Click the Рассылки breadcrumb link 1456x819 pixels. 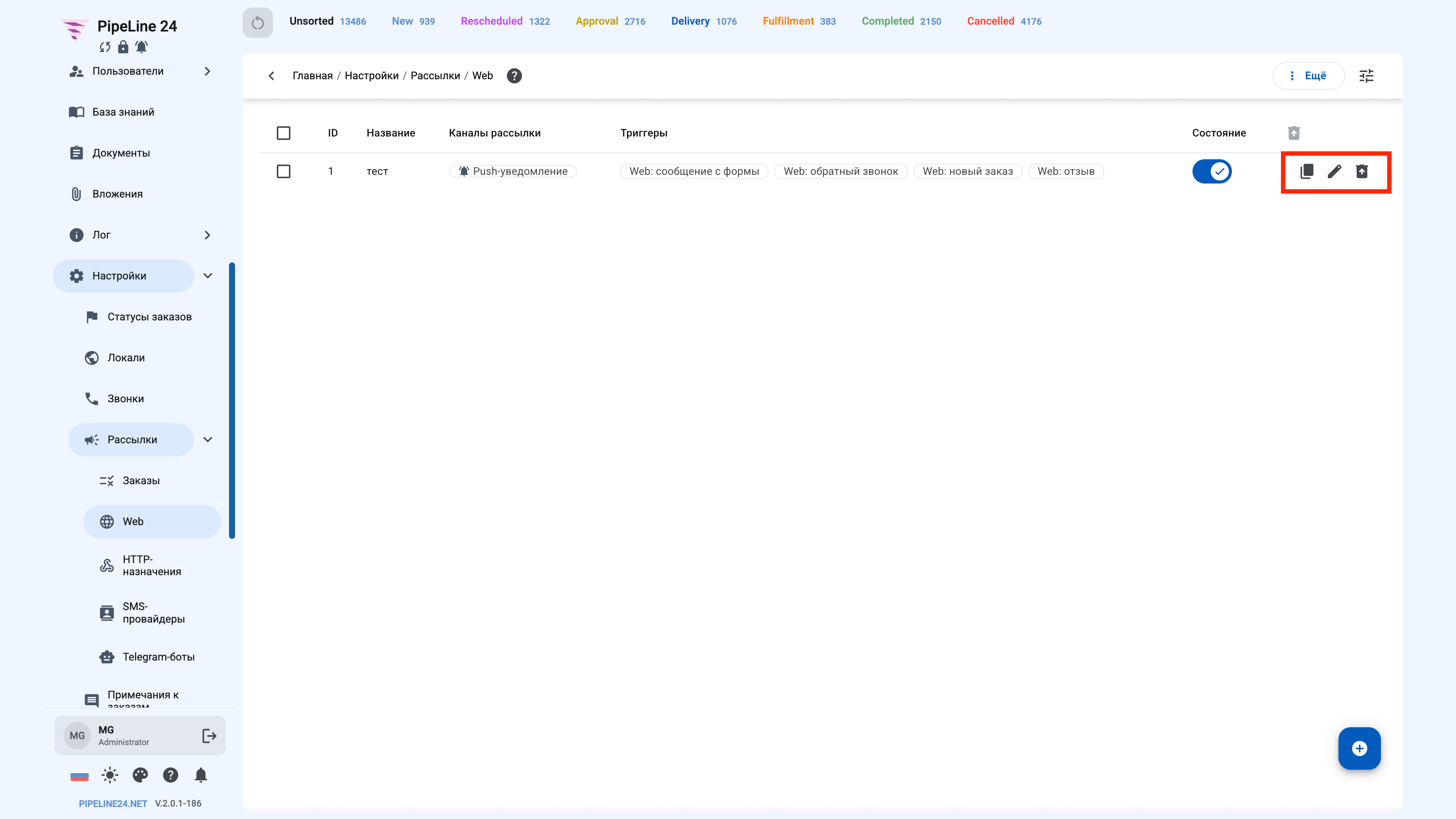click(x=435, y=76)
